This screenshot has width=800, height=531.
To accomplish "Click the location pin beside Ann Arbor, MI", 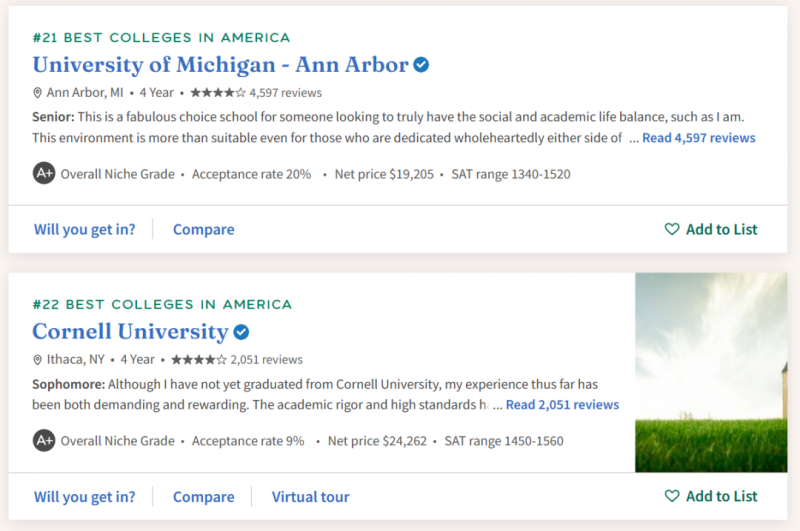I will click(37, 93).
